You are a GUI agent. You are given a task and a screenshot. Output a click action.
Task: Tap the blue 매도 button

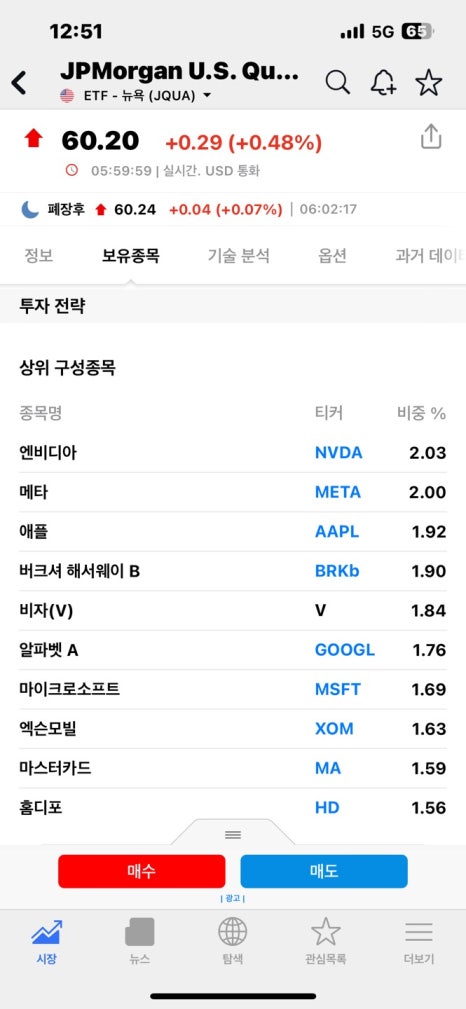(324, 871)
